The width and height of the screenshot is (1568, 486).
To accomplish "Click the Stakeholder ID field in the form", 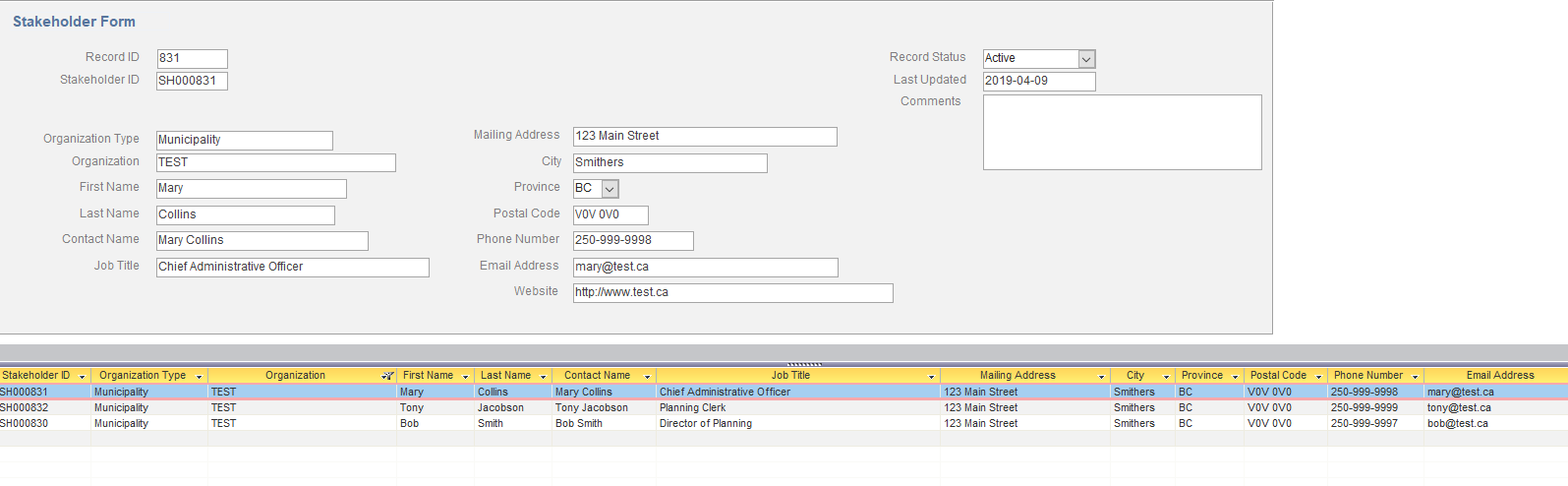I will pyautogui.click(x=192, y=81).
